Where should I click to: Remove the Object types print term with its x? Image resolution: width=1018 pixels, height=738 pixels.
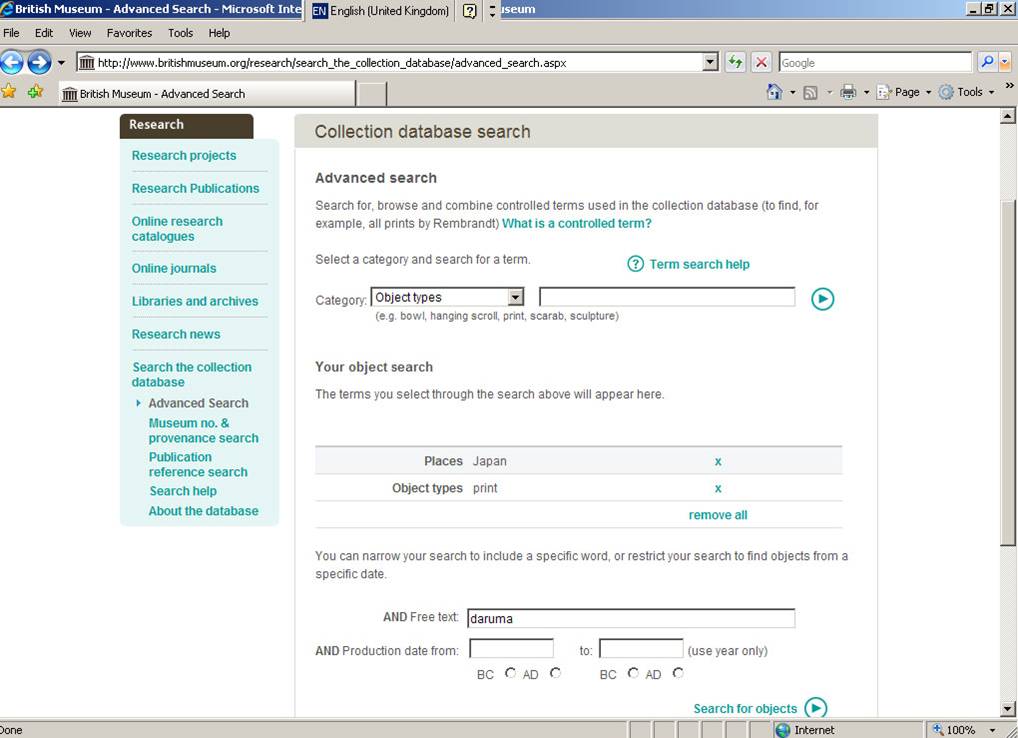[718, 488]
